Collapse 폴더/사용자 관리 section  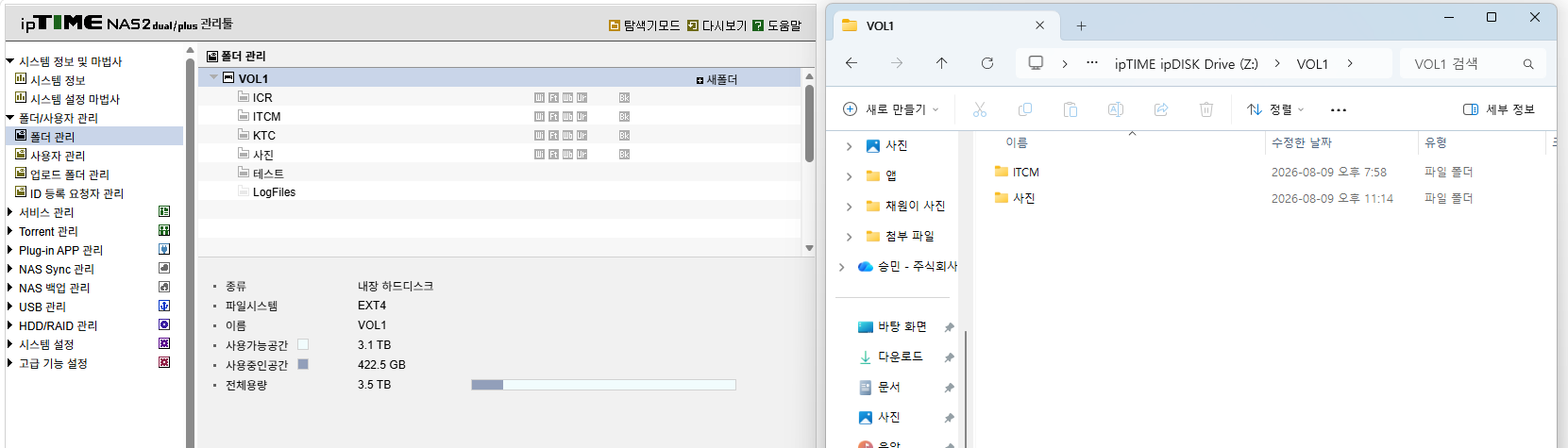click(x=10, y=118)
